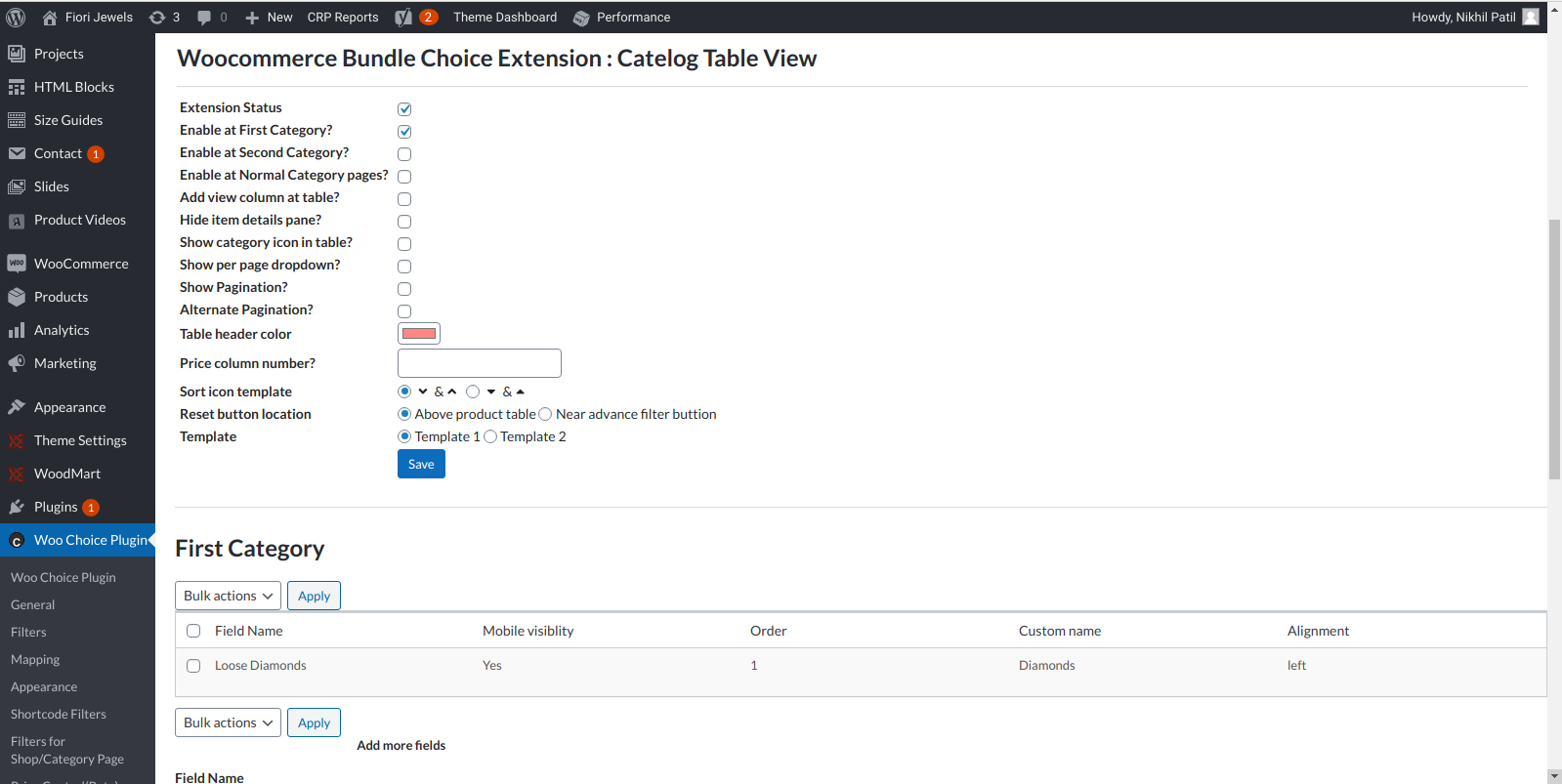Open the Loose Diamonds field link
Viewport: 1562px width, 784px height.
pos(261,666)
